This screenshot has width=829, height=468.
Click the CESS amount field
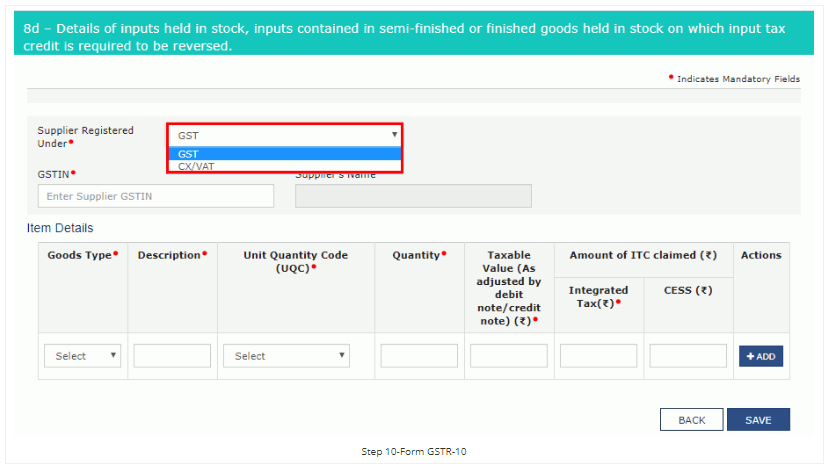[688, 356]
